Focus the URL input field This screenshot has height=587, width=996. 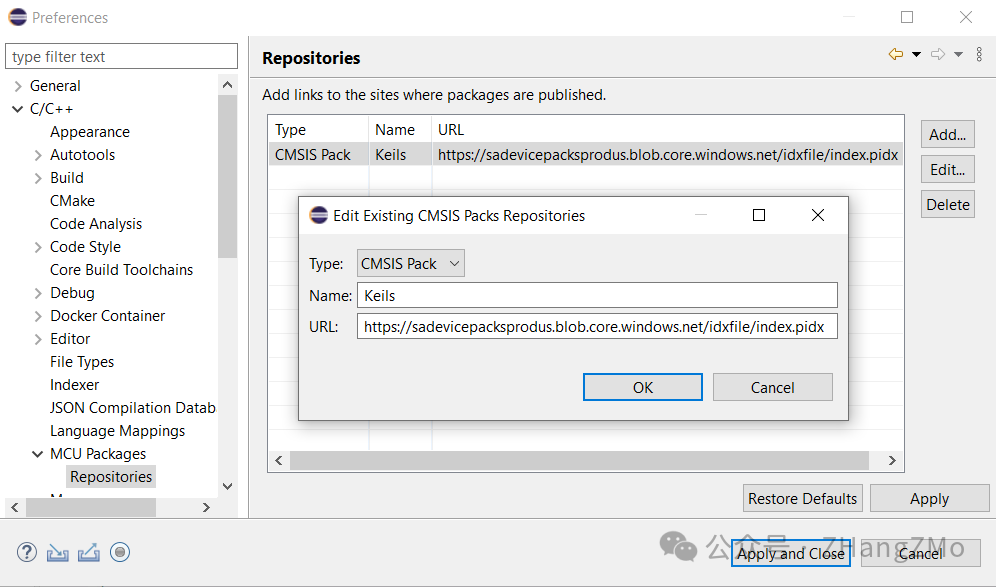[597, 327]
